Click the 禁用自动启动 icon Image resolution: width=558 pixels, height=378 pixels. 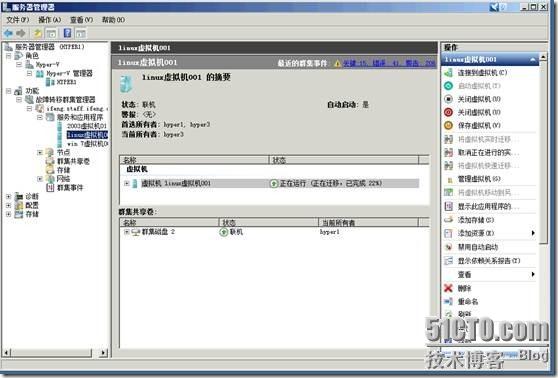[448, 247]
